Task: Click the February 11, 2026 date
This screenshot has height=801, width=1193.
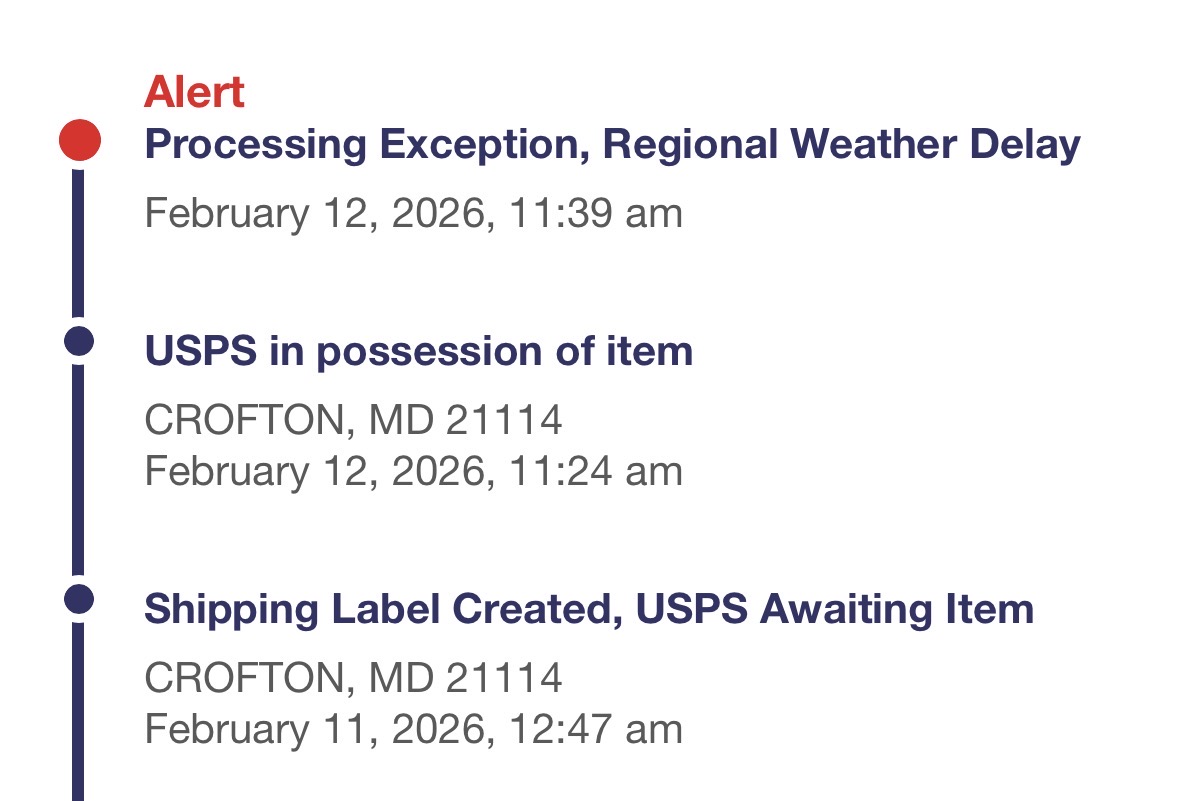Action: click(318, 729)
